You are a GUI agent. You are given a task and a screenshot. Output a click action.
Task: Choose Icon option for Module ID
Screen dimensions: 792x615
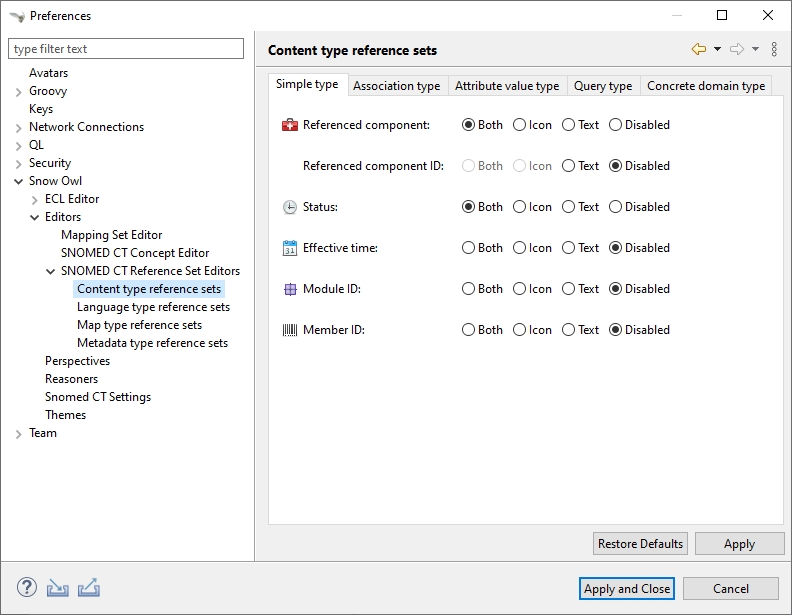520,289
